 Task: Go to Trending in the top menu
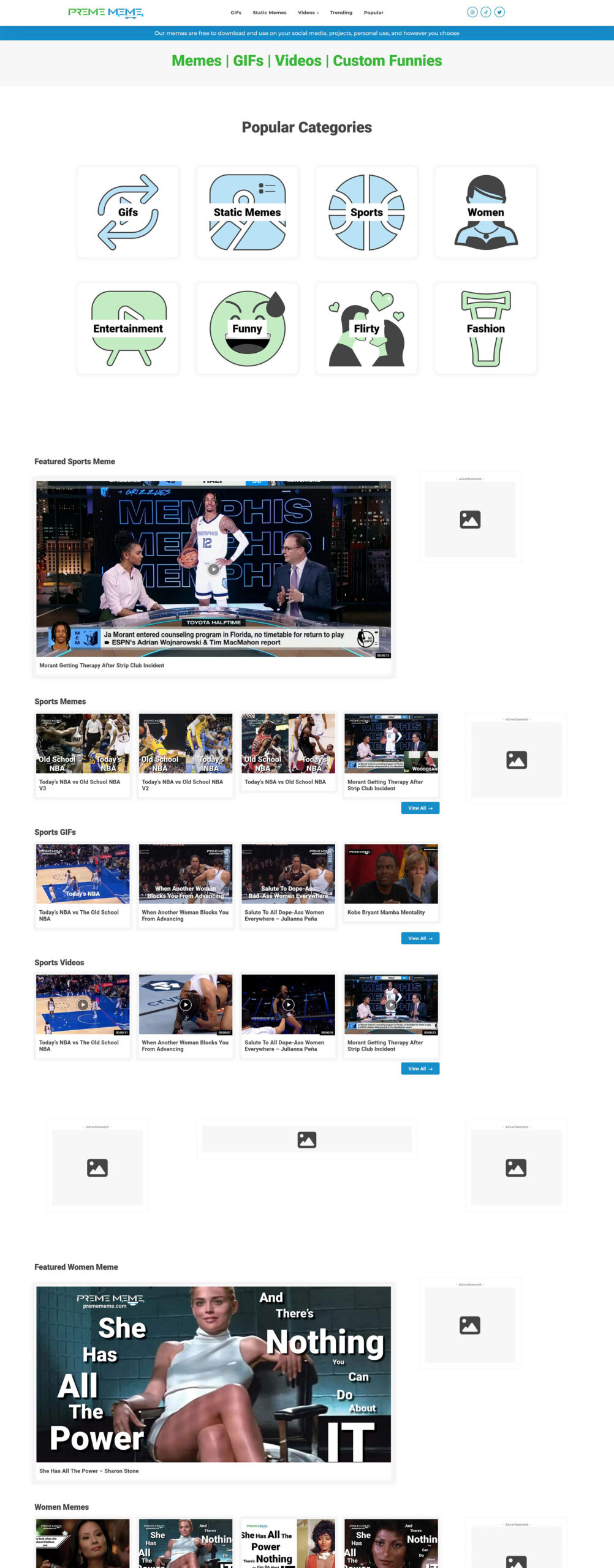(341, 12)
